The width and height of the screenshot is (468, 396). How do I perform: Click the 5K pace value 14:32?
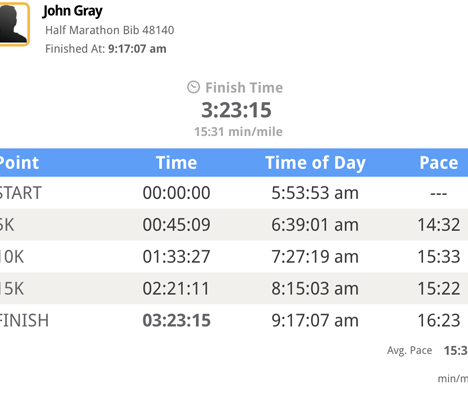coord(439,225)
